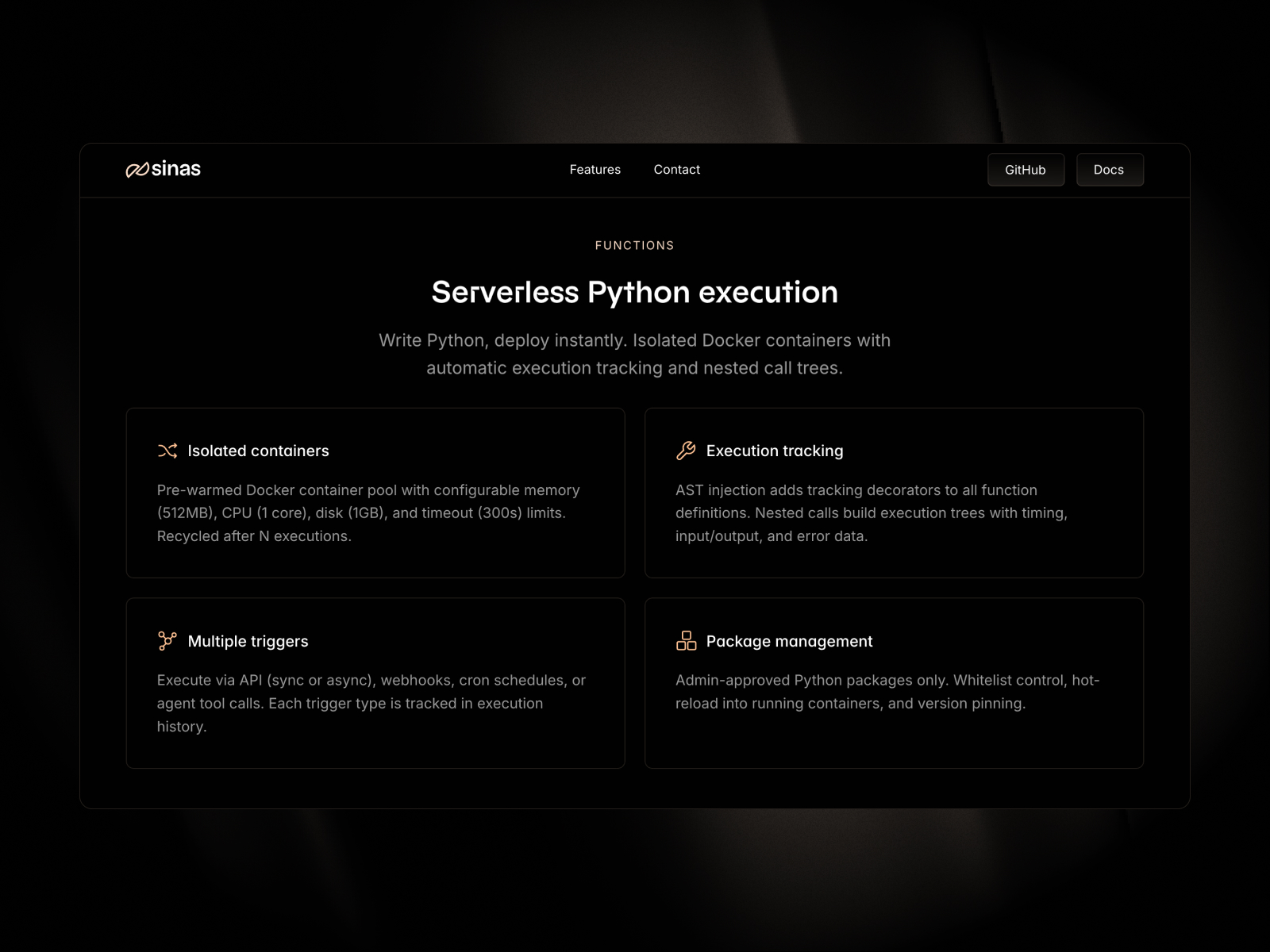Click the boxes icon beside Package management
The image size is (1270, 952).
pyautogui.click(x=686, y=641)
